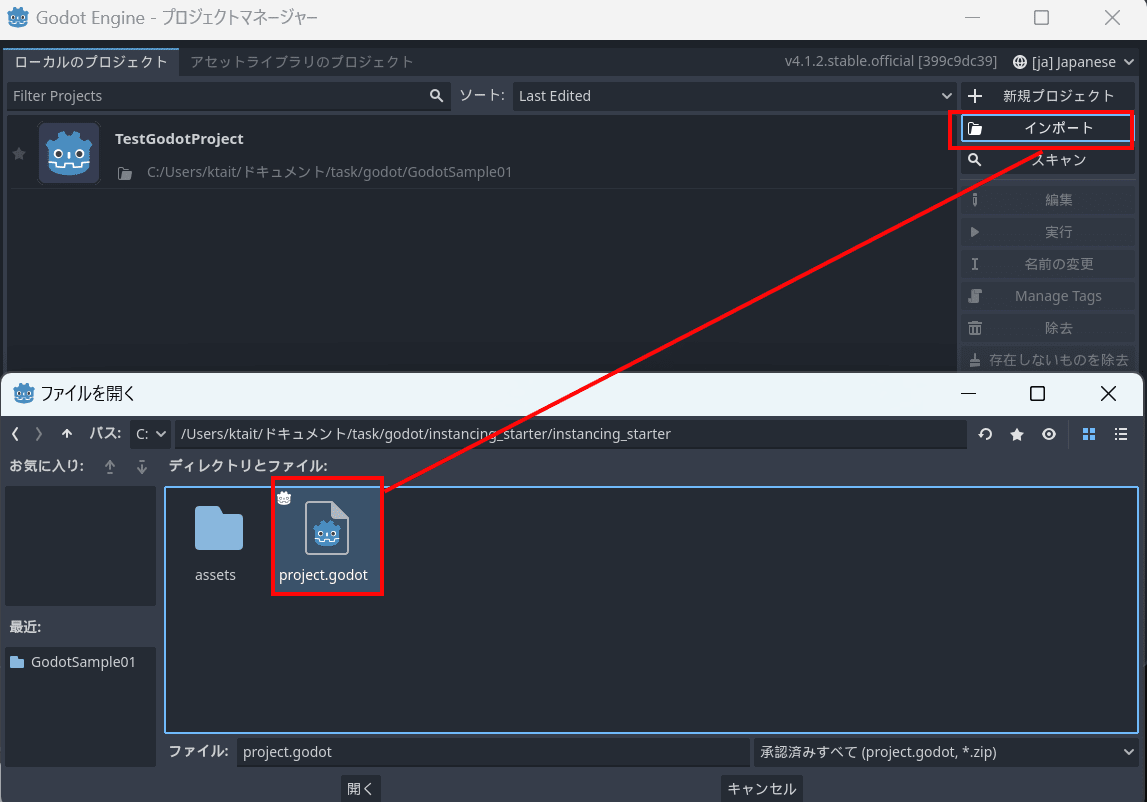Image resolution: width=1147 pixels, height=802 pixels.
Task: Click Remove Missing (存在しないものを除去) button
Action: 1046,360
